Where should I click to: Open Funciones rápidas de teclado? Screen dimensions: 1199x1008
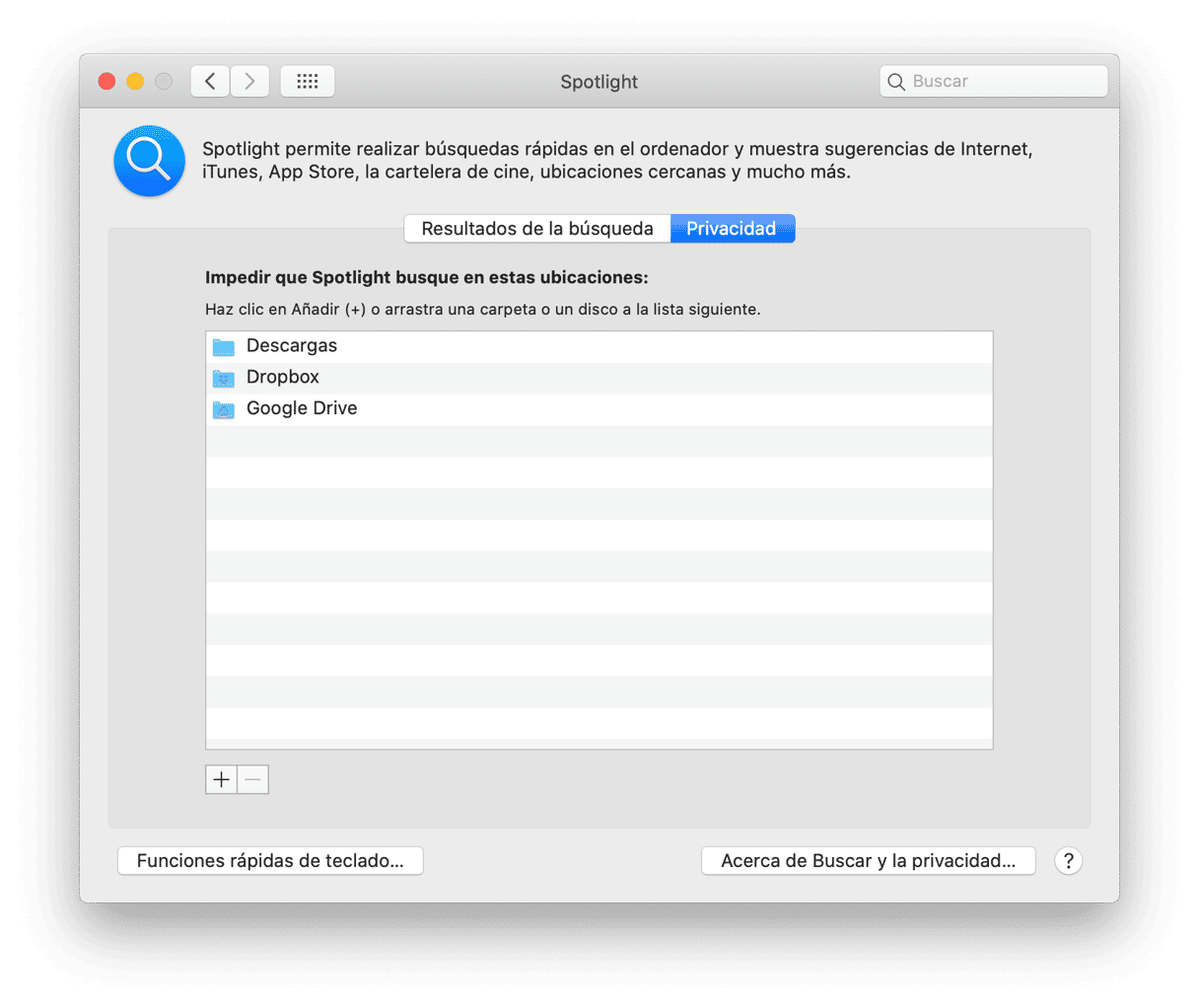tap(270, 860)
